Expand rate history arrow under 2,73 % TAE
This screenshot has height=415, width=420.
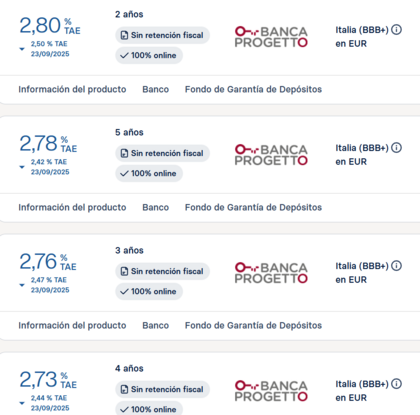[x=22, y=403]
